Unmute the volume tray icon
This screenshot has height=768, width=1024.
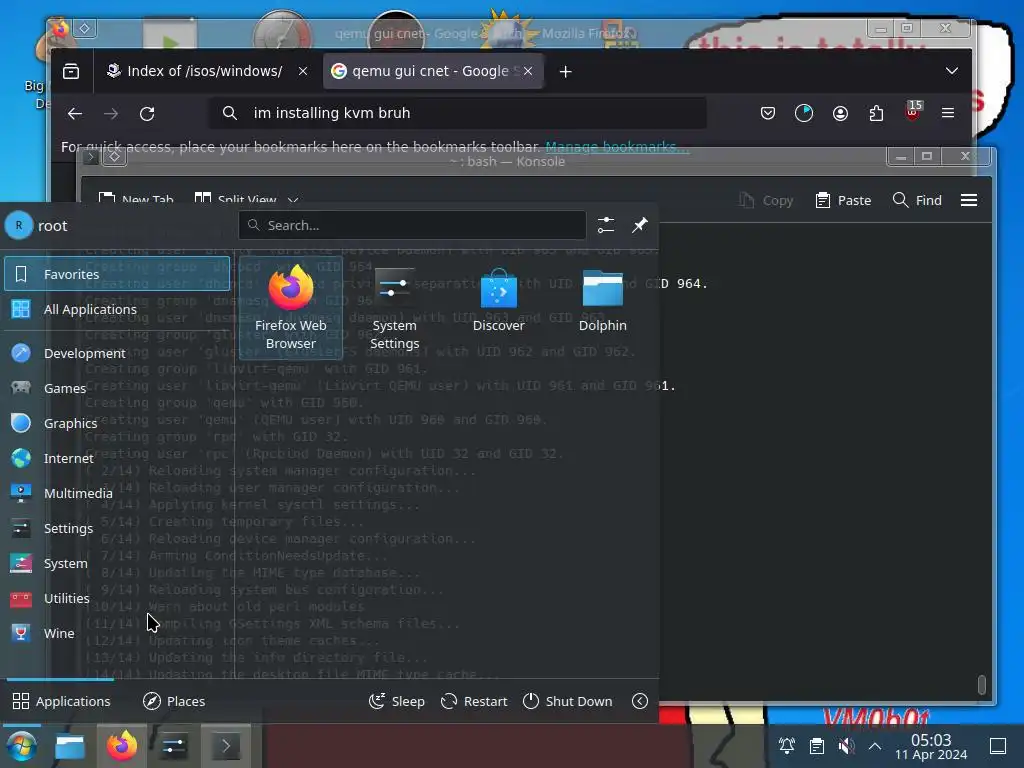click(846, 746)
